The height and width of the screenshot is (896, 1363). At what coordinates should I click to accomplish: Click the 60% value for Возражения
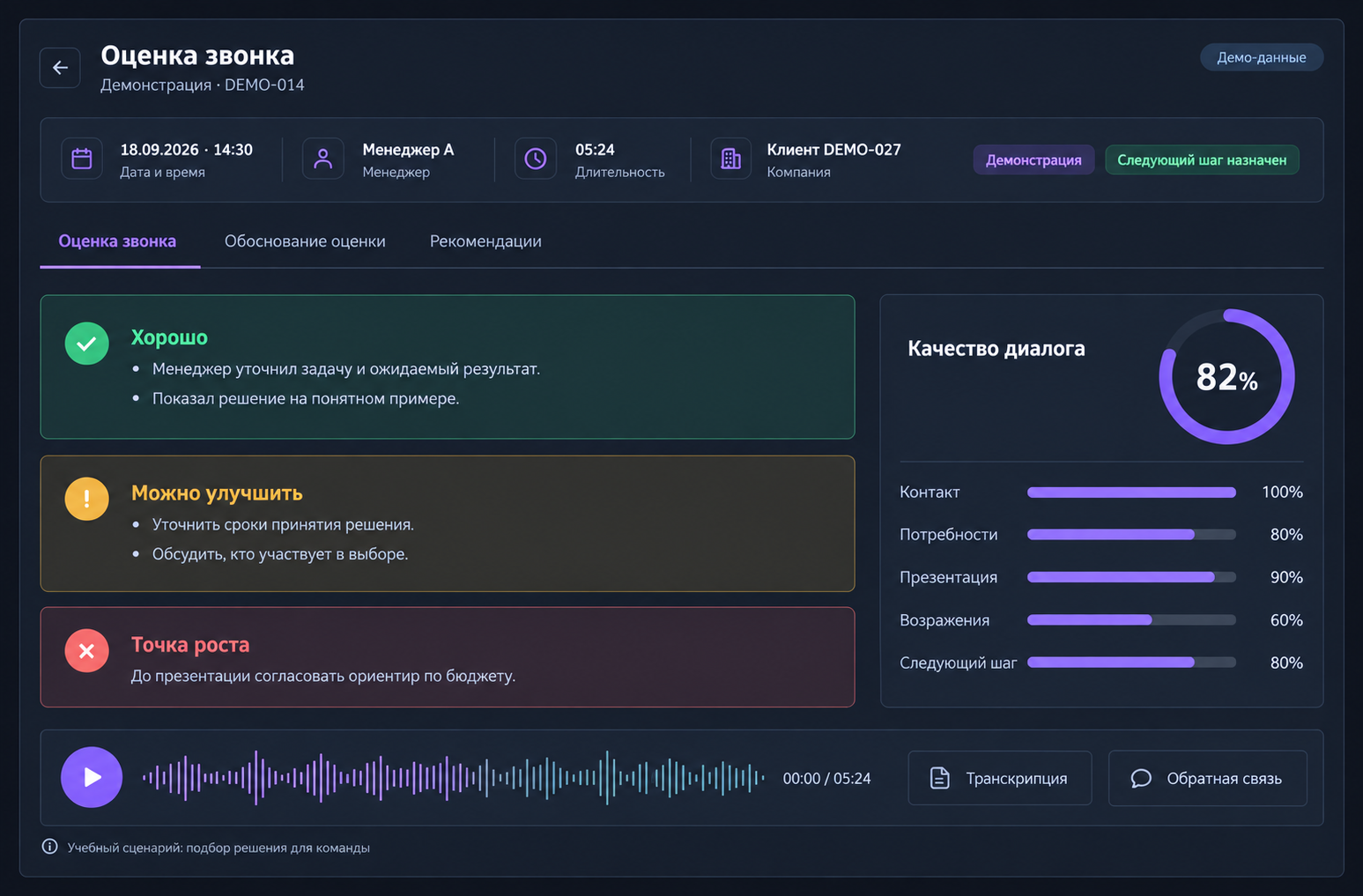[x=1286, y=620]
